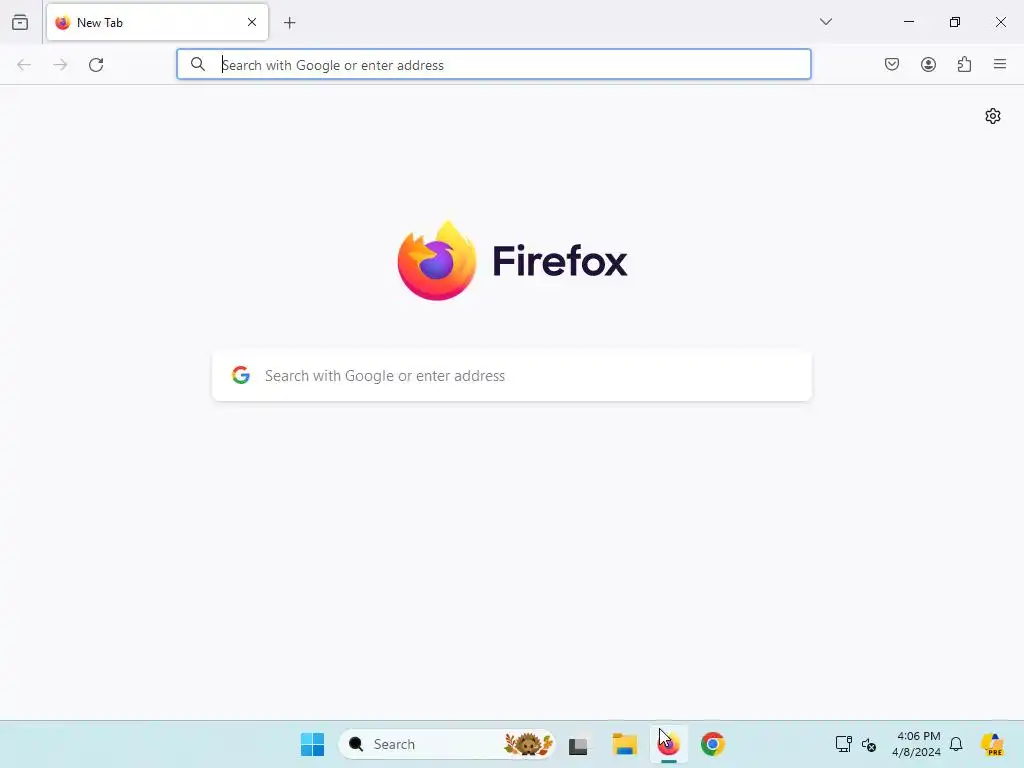Select the New Tab tab
The height and width of the screenshot is (768, 1024).
point(157,22)
